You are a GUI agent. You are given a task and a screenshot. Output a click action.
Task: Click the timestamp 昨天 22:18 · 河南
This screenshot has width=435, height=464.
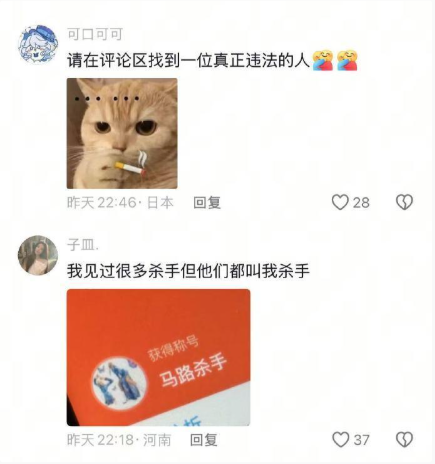(x=119, y=440)
